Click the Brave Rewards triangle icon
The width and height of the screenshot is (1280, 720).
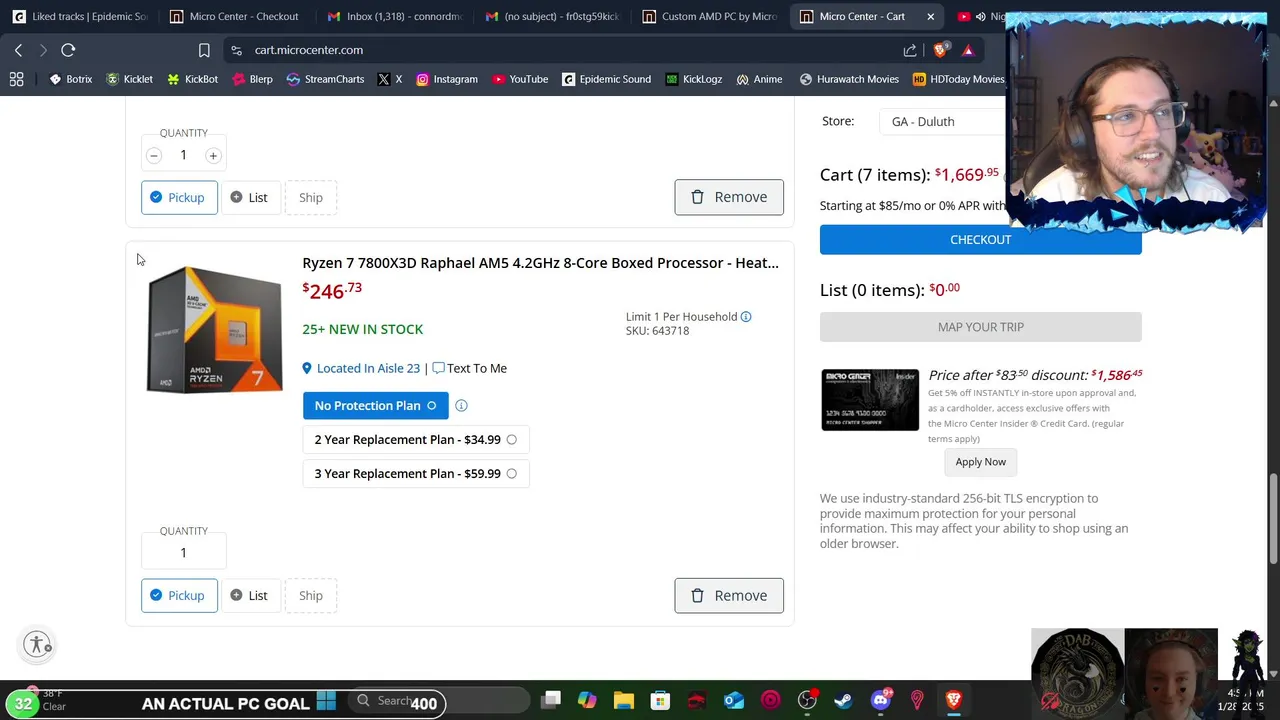coord(968,50)
